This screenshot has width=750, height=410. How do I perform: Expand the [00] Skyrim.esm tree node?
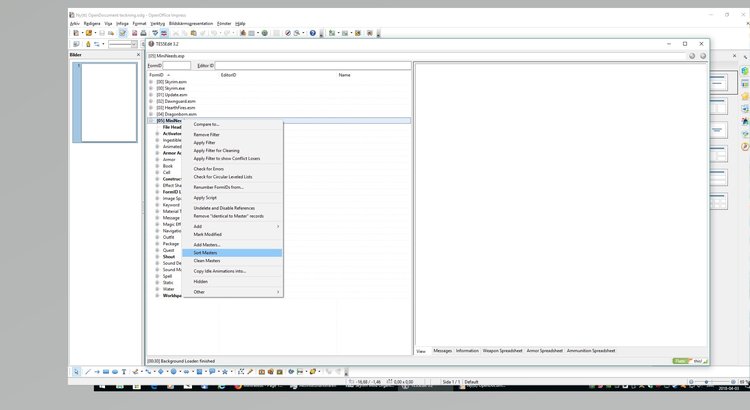(x=151, y=82)
